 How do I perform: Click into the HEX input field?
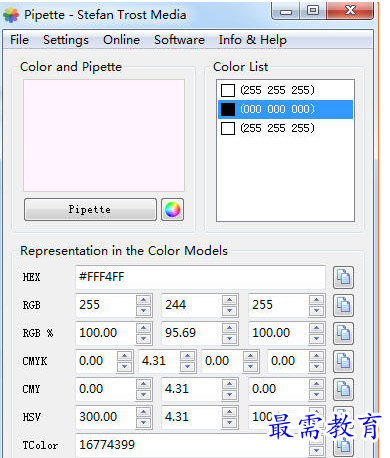pos(200,277)
